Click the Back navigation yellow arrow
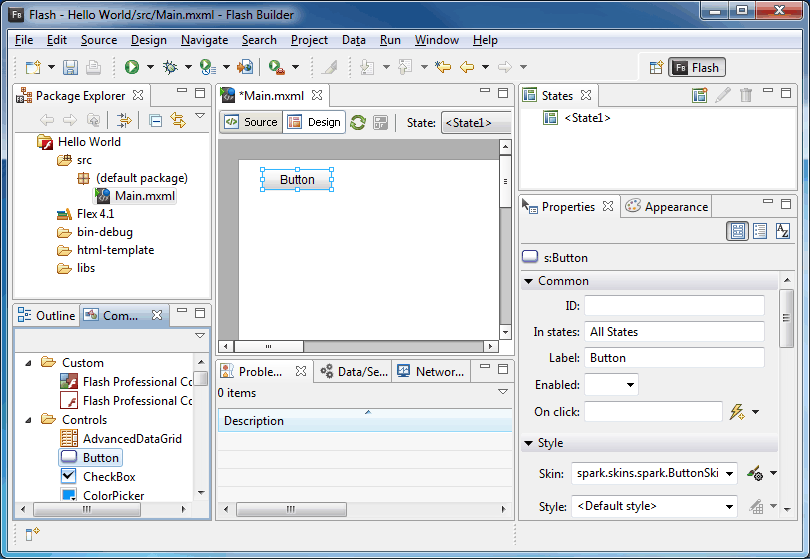Screen dimensions: 810x559 467,67
